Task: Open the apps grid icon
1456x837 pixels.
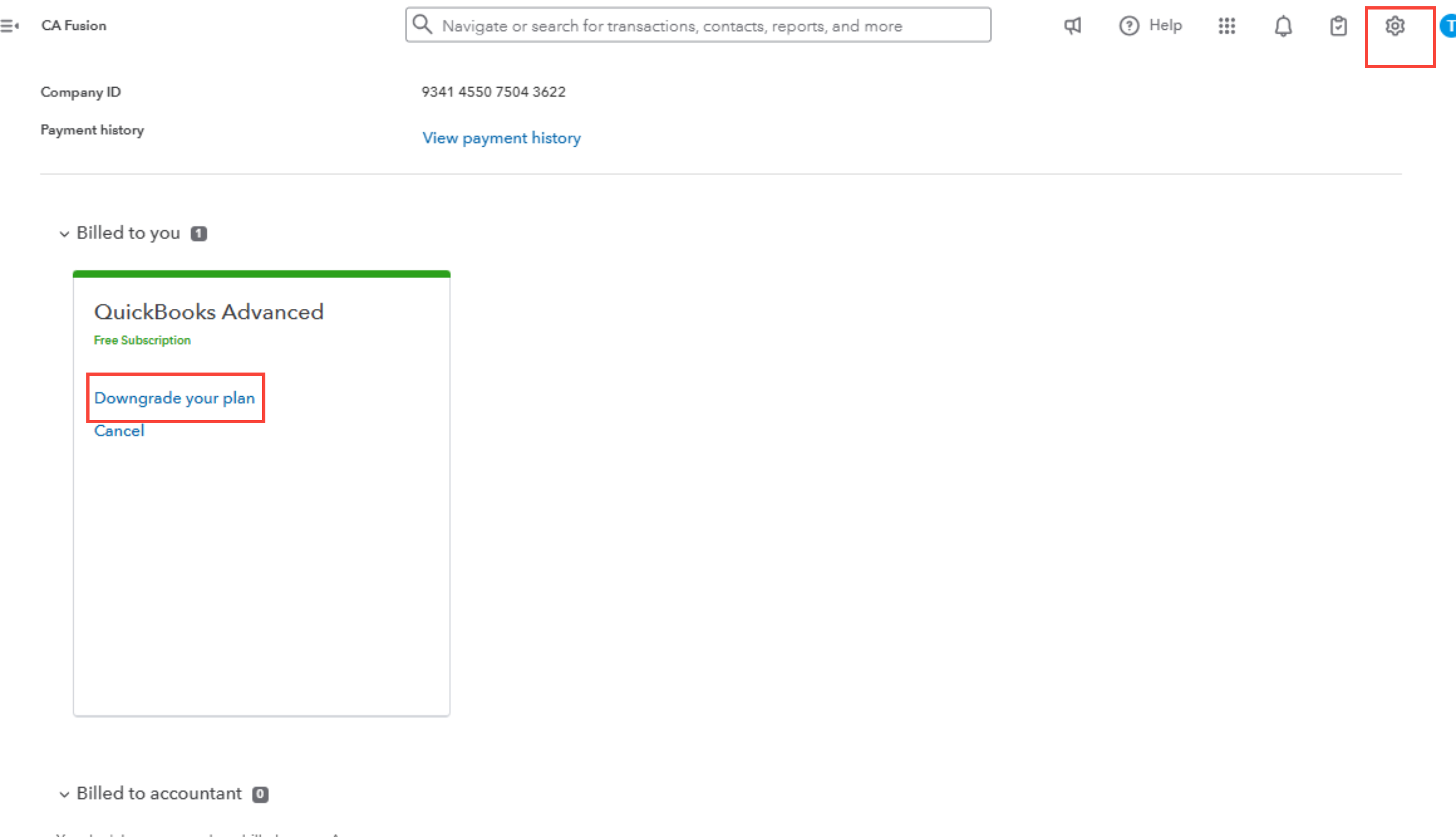Action: [1227, 26]
